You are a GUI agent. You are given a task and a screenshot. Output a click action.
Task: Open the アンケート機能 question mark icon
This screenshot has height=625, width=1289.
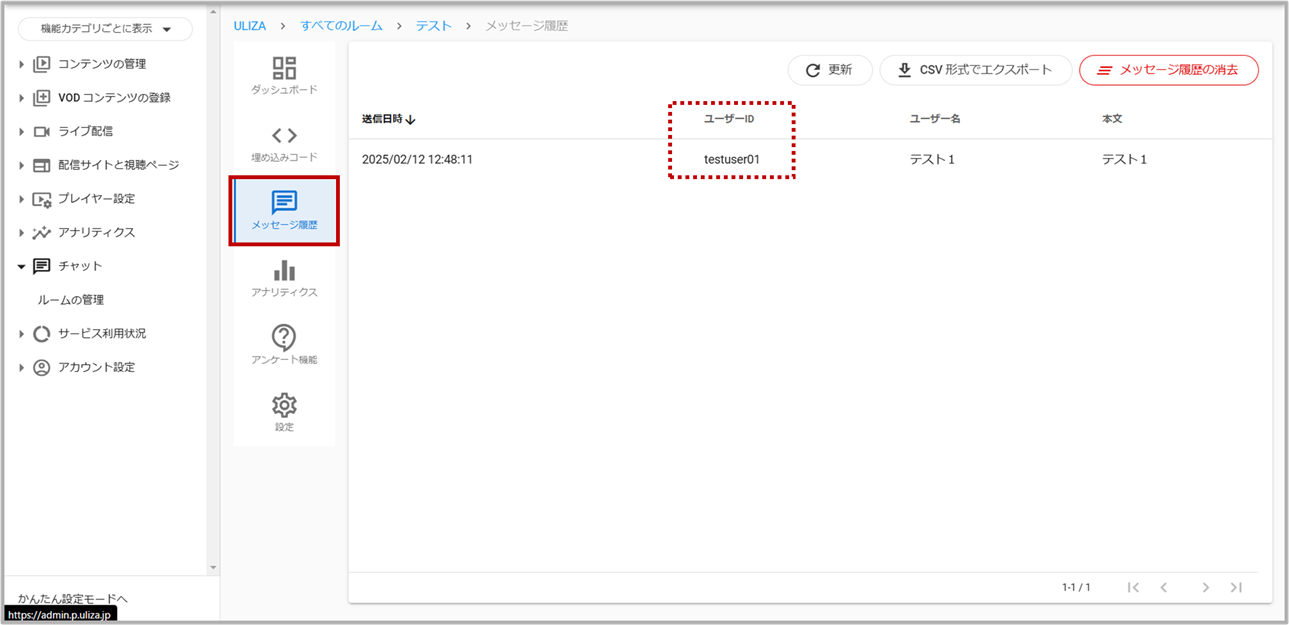(284, 337)
